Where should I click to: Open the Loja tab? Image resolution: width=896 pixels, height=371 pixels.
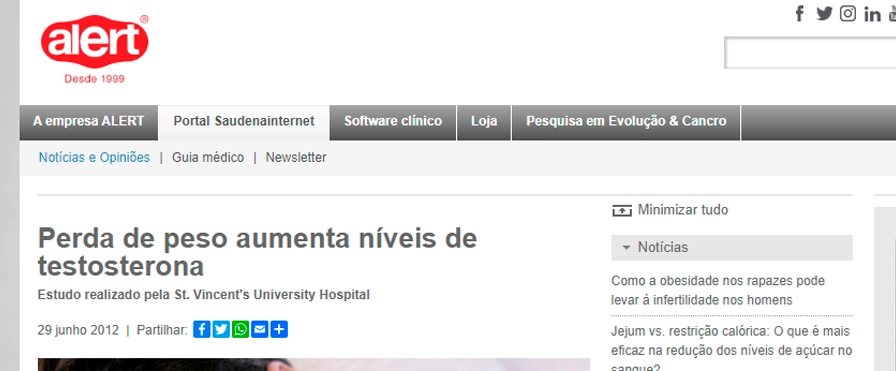[x=484, y=122]
